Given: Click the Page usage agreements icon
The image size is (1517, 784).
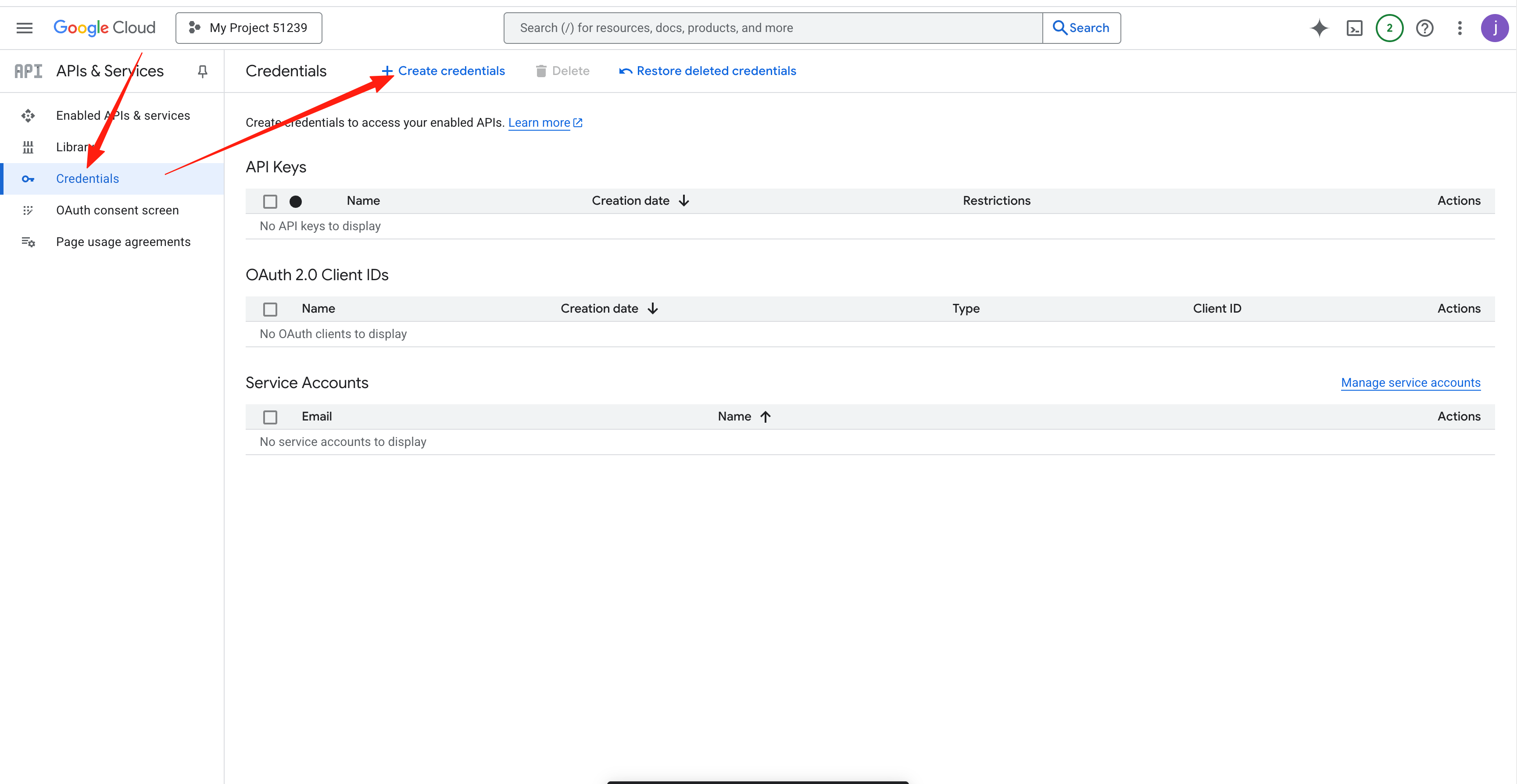Looking at the screenshot, I should pos(28,242).
